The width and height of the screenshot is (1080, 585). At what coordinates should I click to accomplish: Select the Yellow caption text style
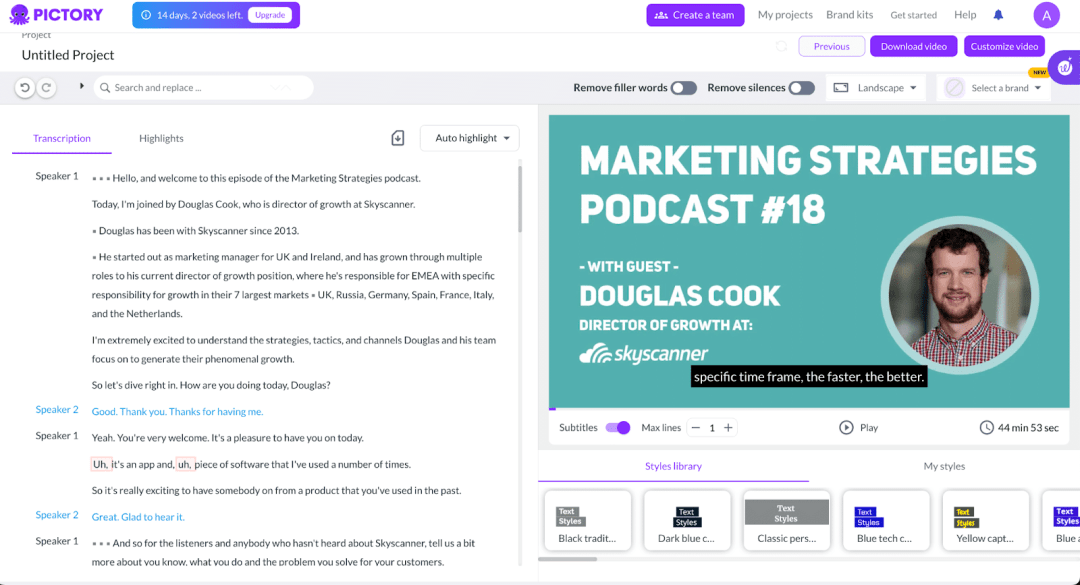coord(985,520)
